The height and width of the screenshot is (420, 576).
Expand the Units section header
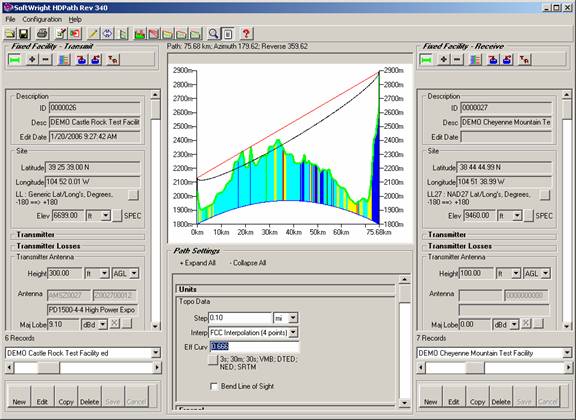point(285,289)
